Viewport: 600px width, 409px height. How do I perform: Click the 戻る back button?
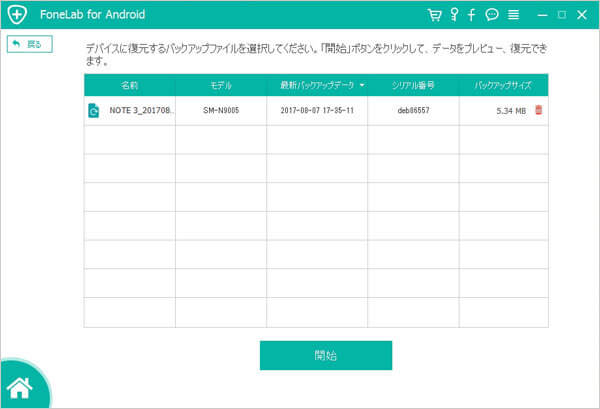[29, 44]
